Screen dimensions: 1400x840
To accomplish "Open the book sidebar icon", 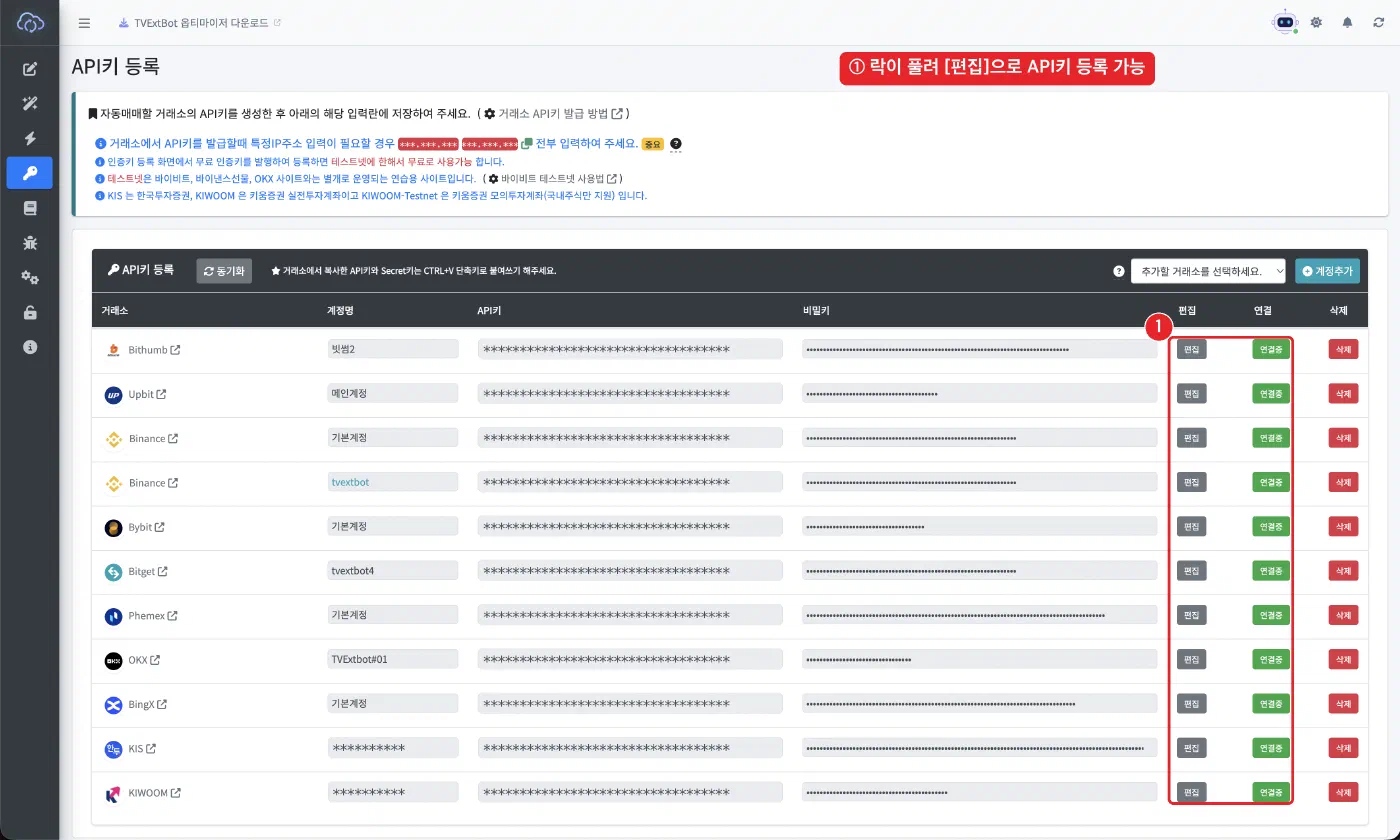I will (x=30, y=208).
